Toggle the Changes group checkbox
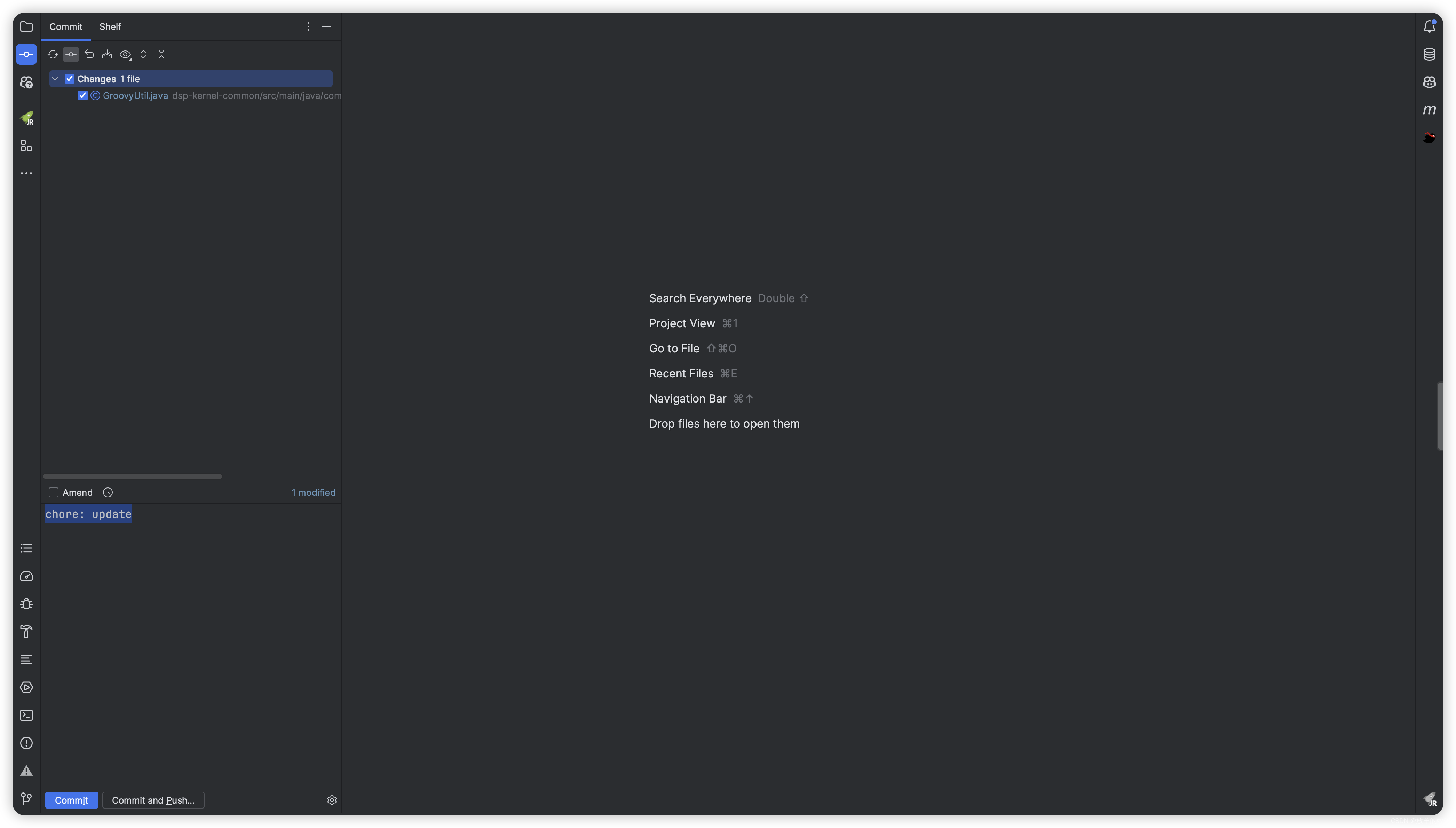Screen dimensions: 1456x828 [x=70, y=78]
